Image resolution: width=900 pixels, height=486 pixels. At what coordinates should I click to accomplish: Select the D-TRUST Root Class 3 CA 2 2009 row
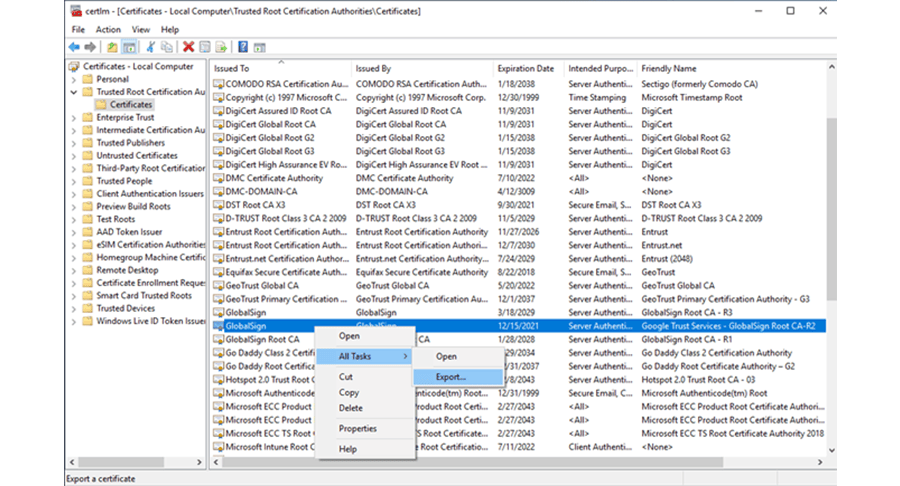point(519,219)
